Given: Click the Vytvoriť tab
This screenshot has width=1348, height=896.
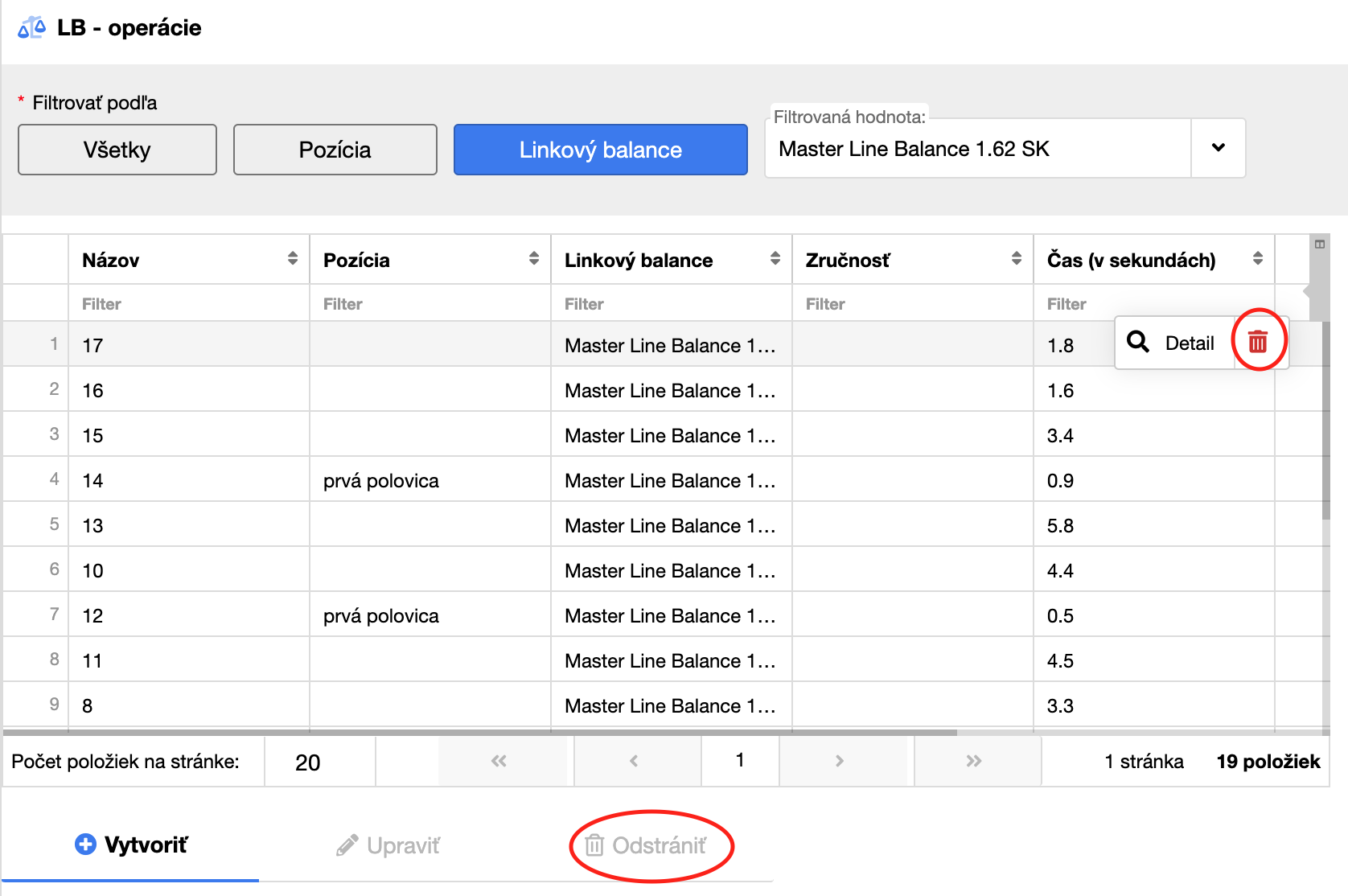Looking at the screenshot, I should [x=131, y=845].
